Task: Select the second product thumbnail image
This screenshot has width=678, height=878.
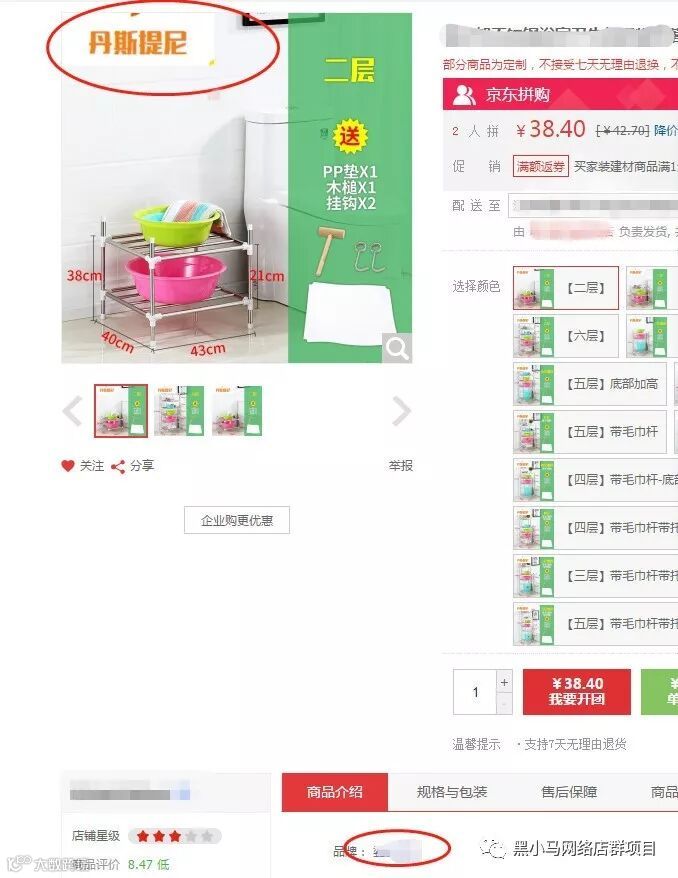Action: coord(179,410)
